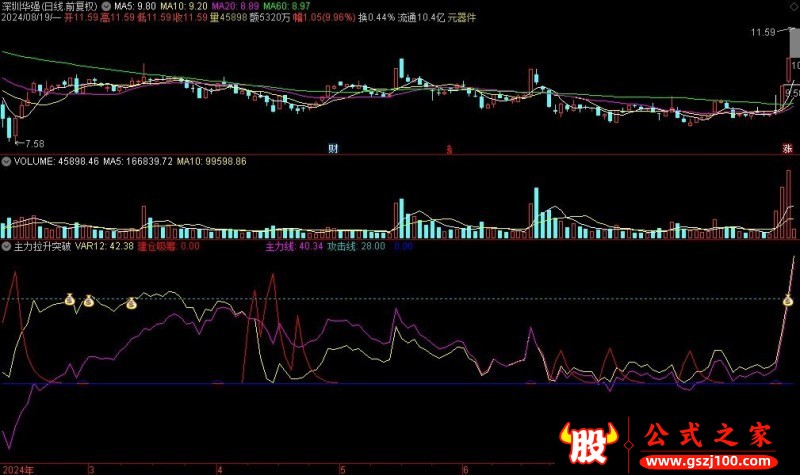Image resolution: width=800 pixels, height=475 pixels.
Task: Select the green MA60: 8.97 label
Action: 286,7
